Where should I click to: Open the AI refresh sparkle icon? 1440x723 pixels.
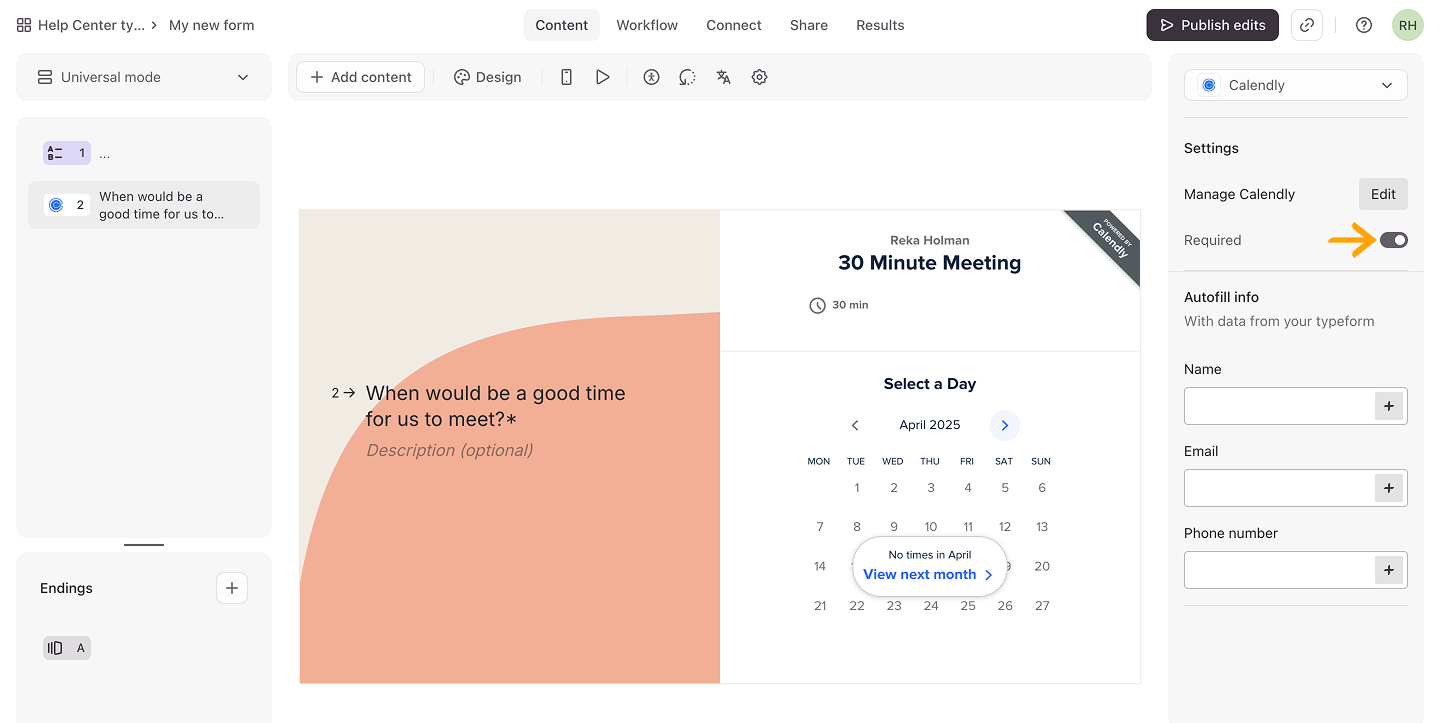687,77
